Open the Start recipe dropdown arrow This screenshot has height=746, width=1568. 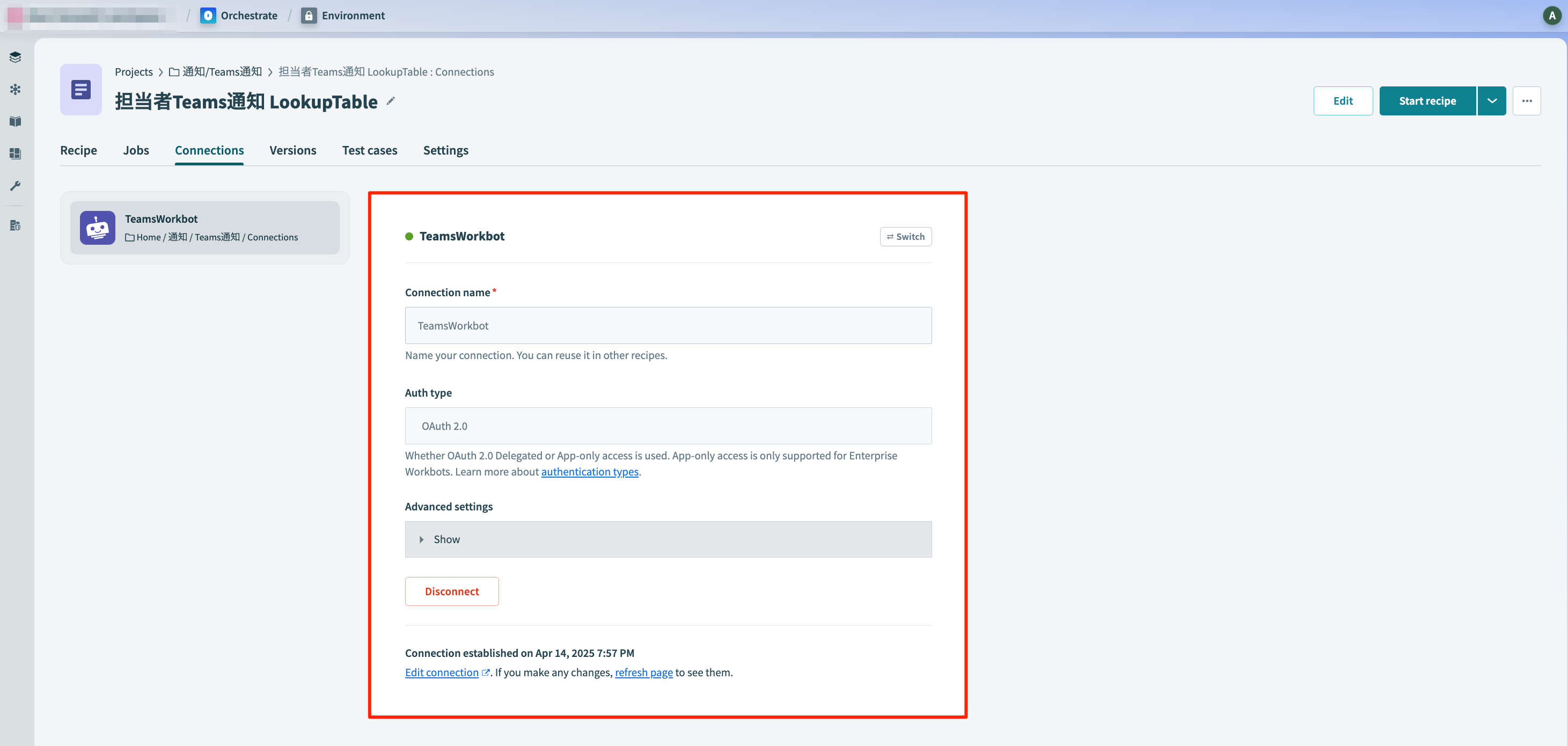click(1492, 101)
